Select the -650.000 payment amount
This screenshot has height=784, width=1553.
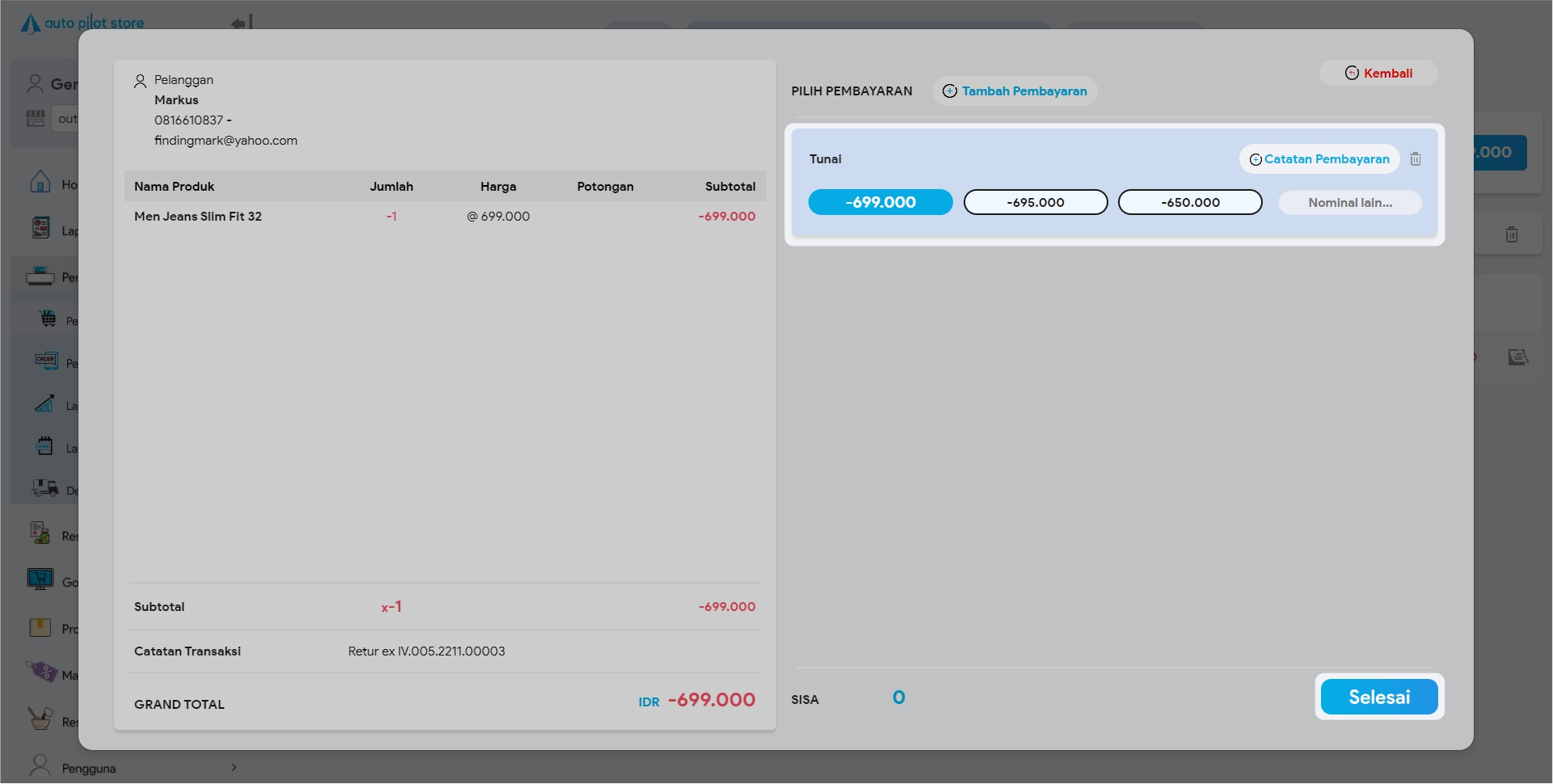coord(1189,202)
